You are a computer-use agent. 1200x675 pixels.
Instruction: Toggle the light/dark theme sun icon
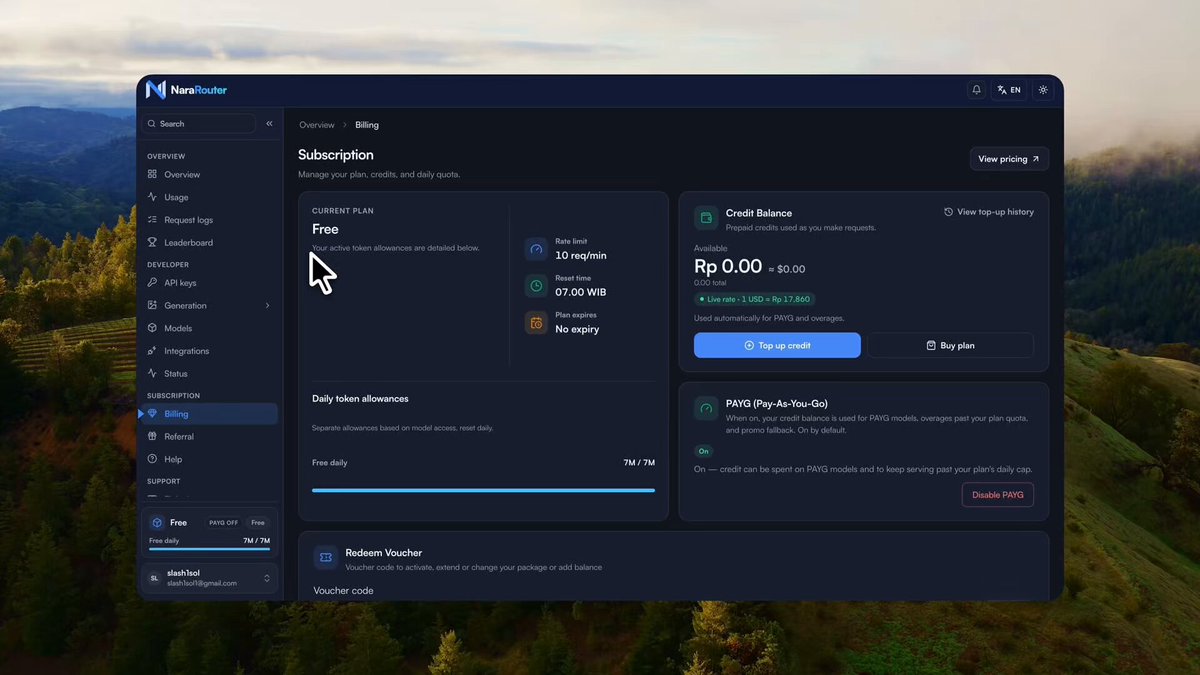(x=1043, y=90)
